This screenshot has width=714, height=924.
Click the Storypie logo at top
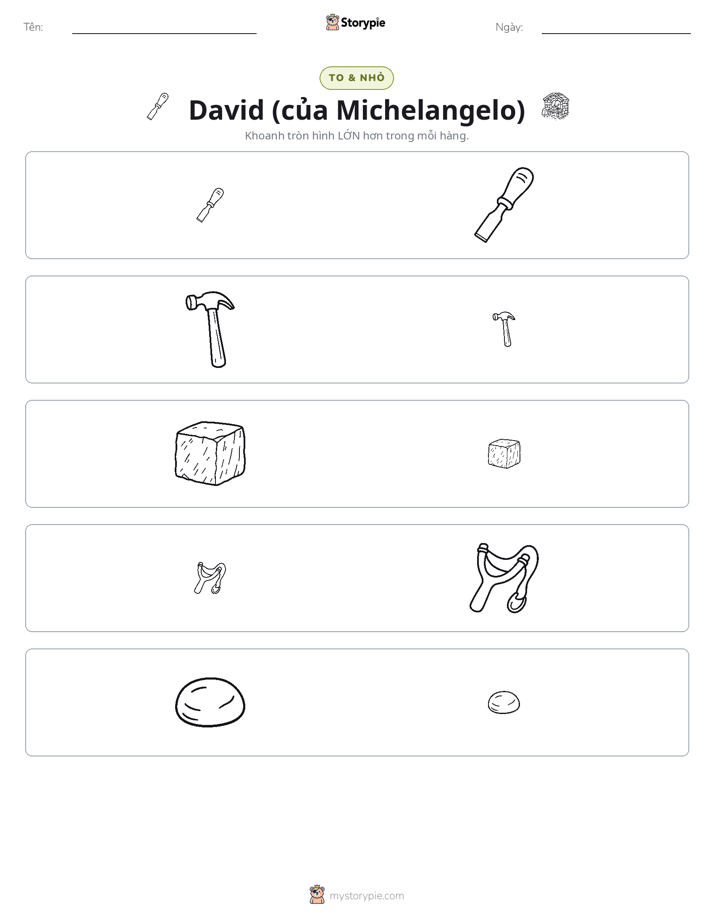click(x=355, y=22)
